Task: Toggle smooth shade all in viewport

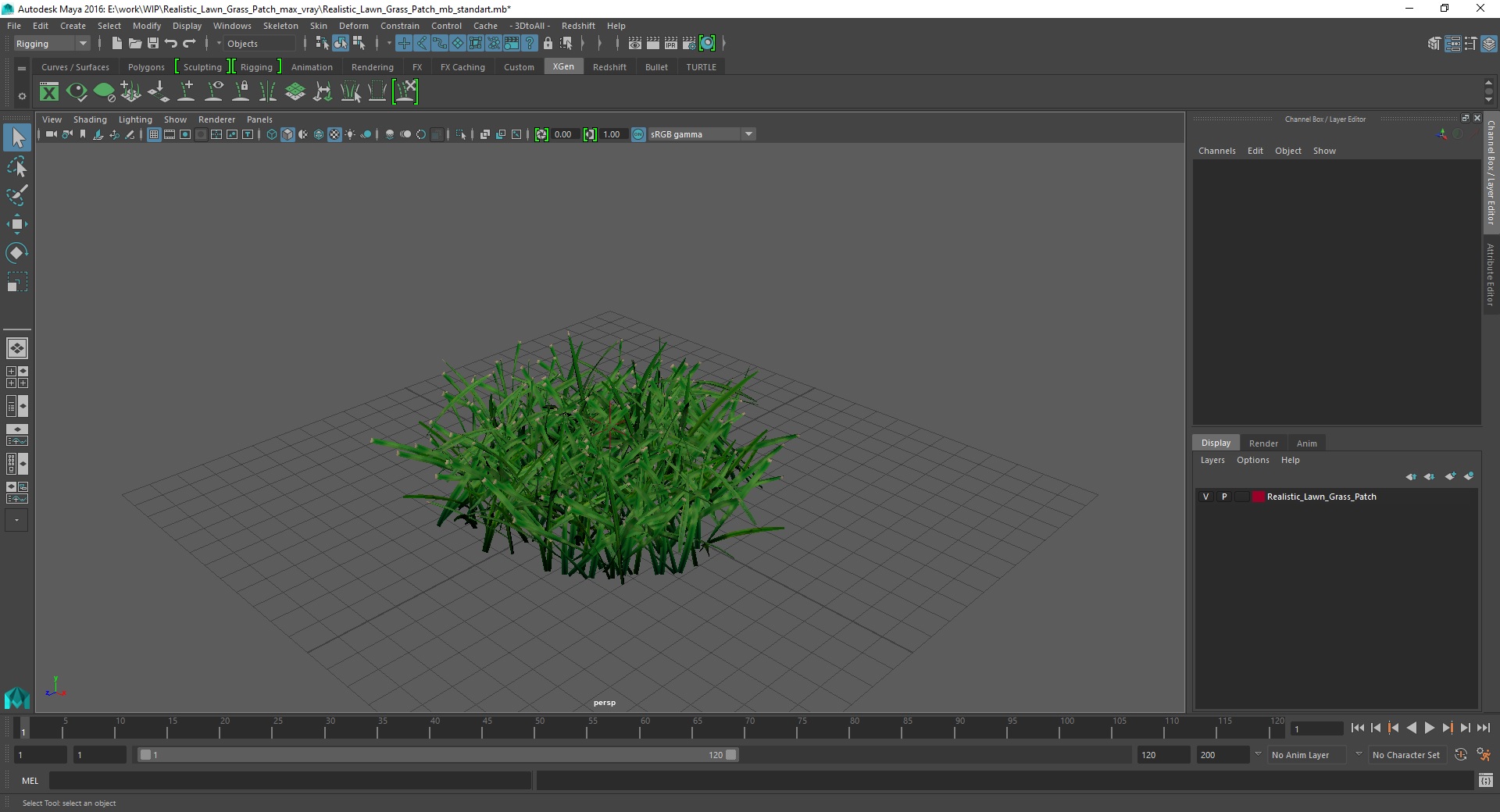Action: click(287, 134)
